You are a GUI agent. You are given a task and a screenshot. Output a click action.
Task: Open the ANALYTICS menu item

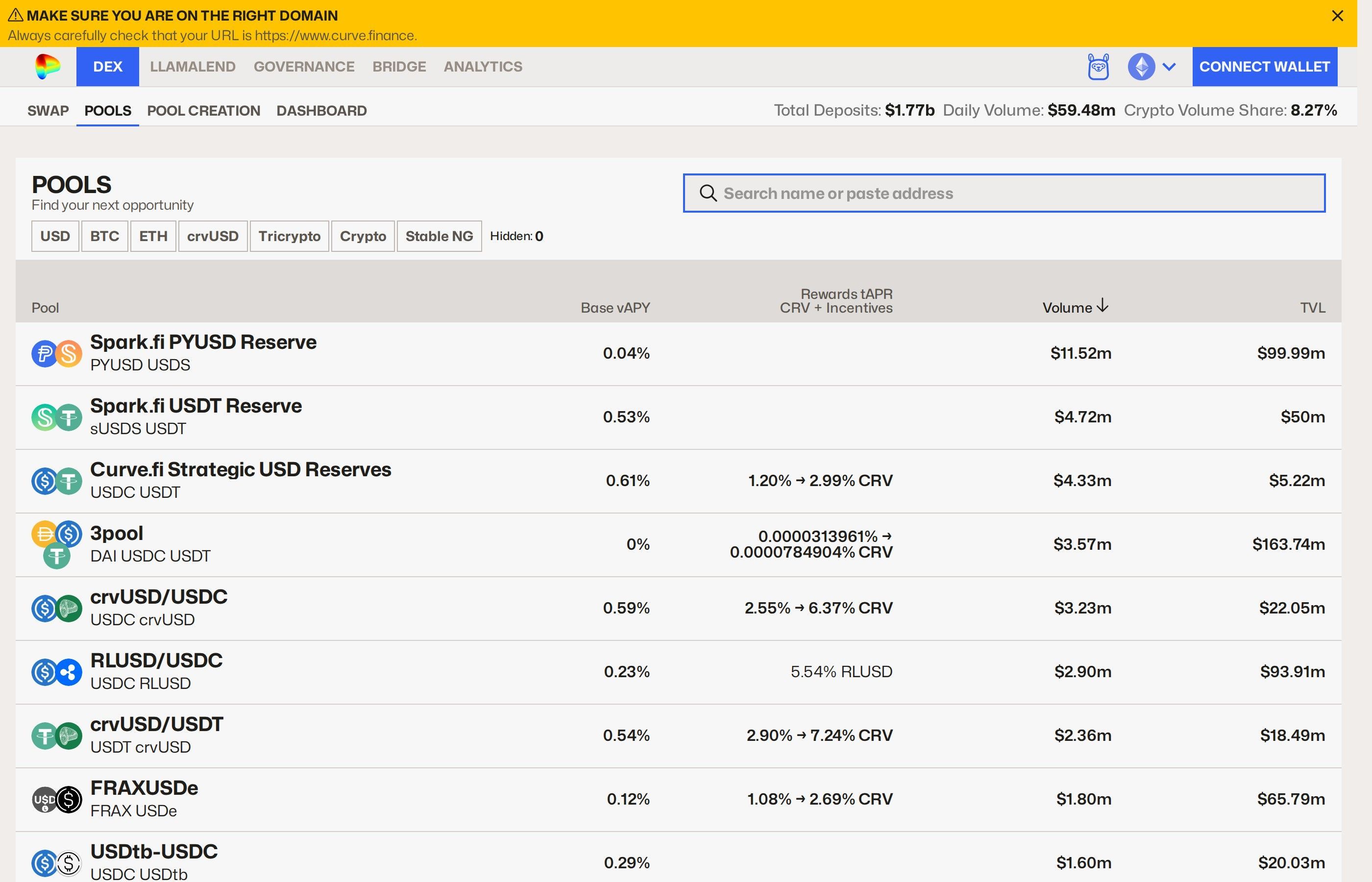(x=483, y=67)
